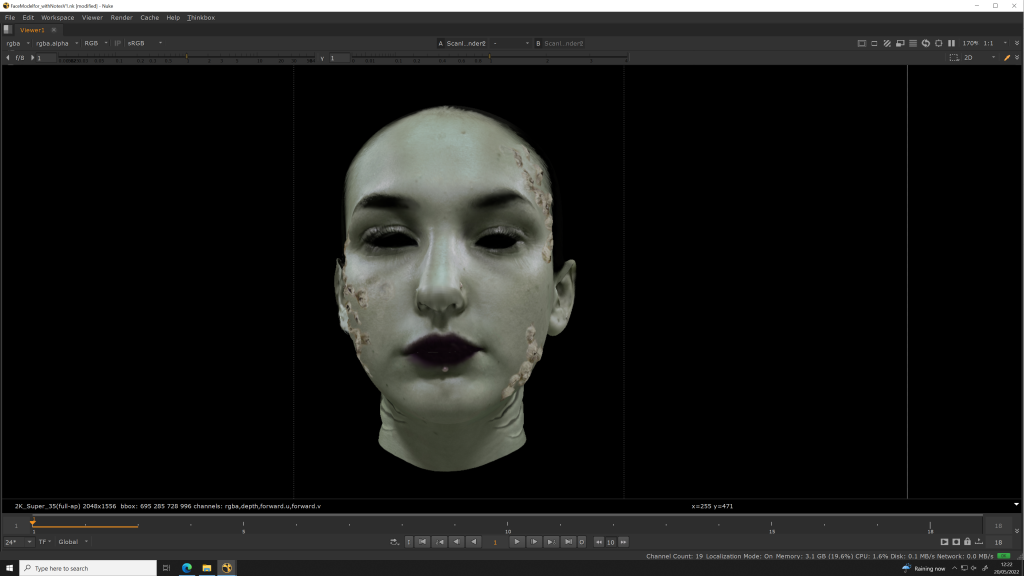The height and width of the screenshot is (576, 1024).
Task: Open the RGB display channel dropdown
Action: pos(96,43)
